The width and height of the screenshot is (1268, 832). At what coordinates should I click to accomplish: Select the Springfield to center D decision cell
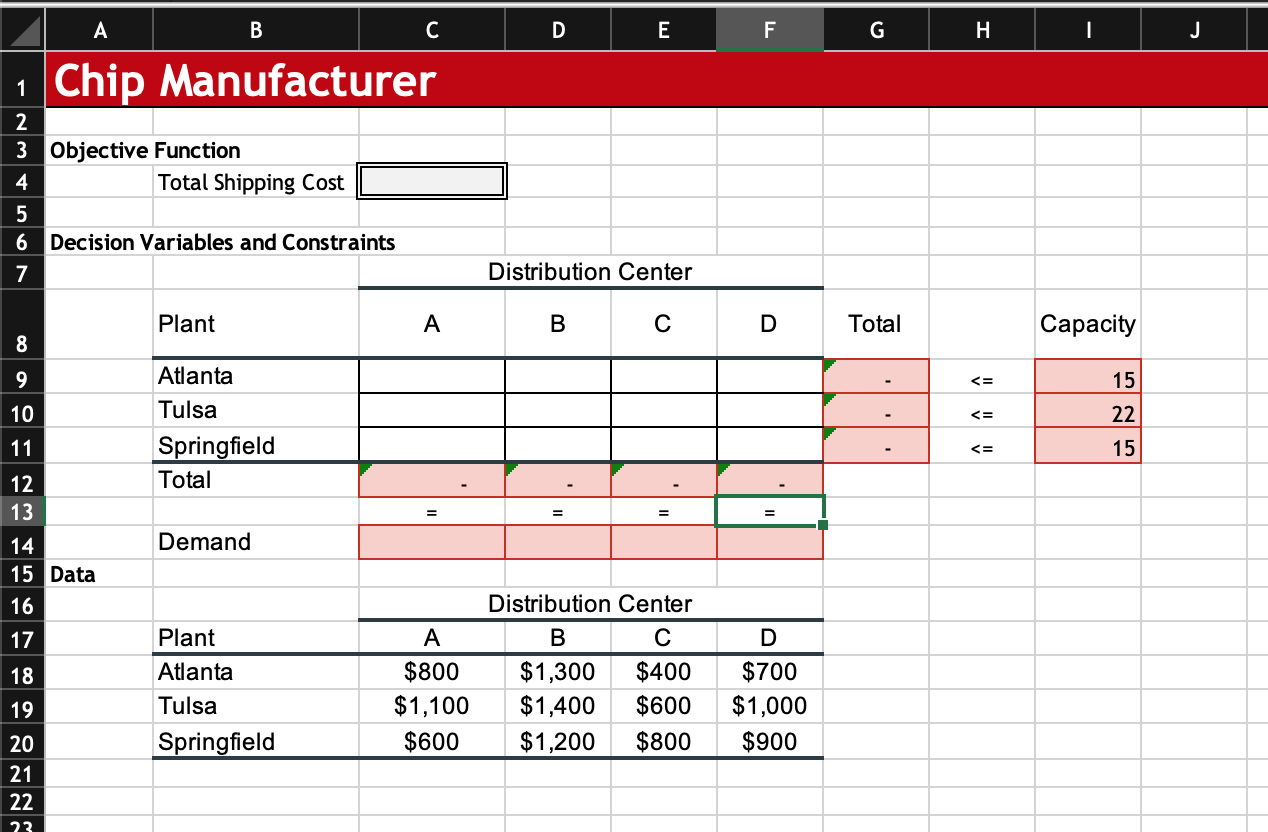[770, 445]
